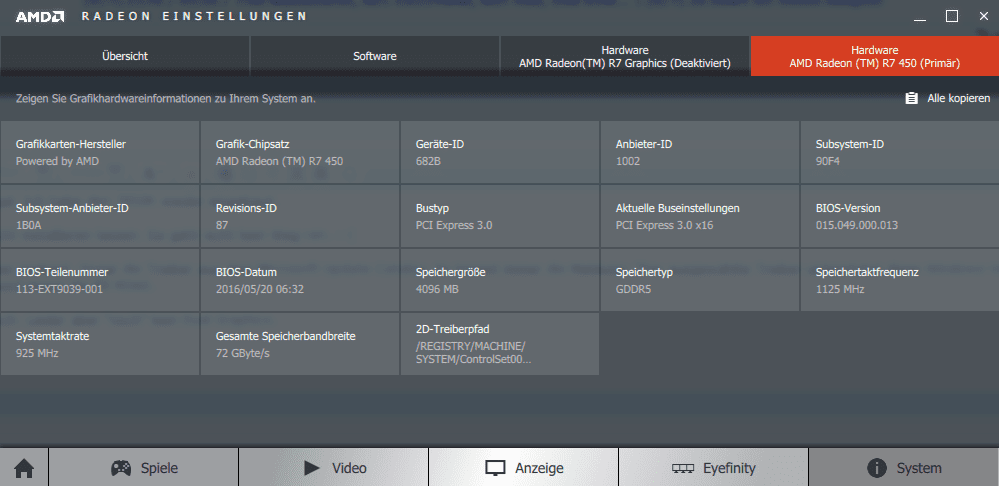Viewport: 999px width, 486px height.
Task: Click the gamepad icon for Spiele
Action: tap(121, 468)
